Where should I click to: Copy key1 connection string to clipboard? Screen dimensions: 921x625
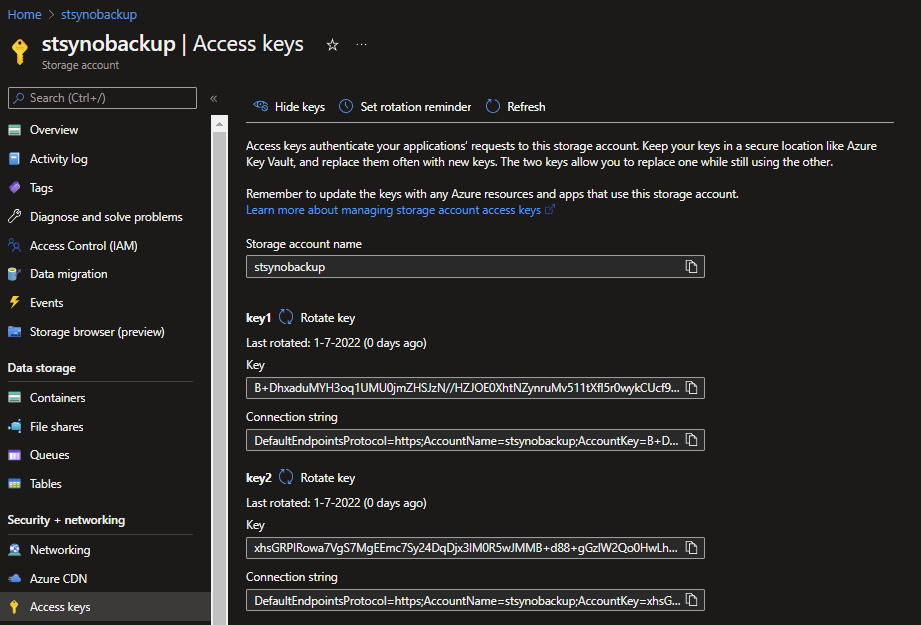[691, 440]
